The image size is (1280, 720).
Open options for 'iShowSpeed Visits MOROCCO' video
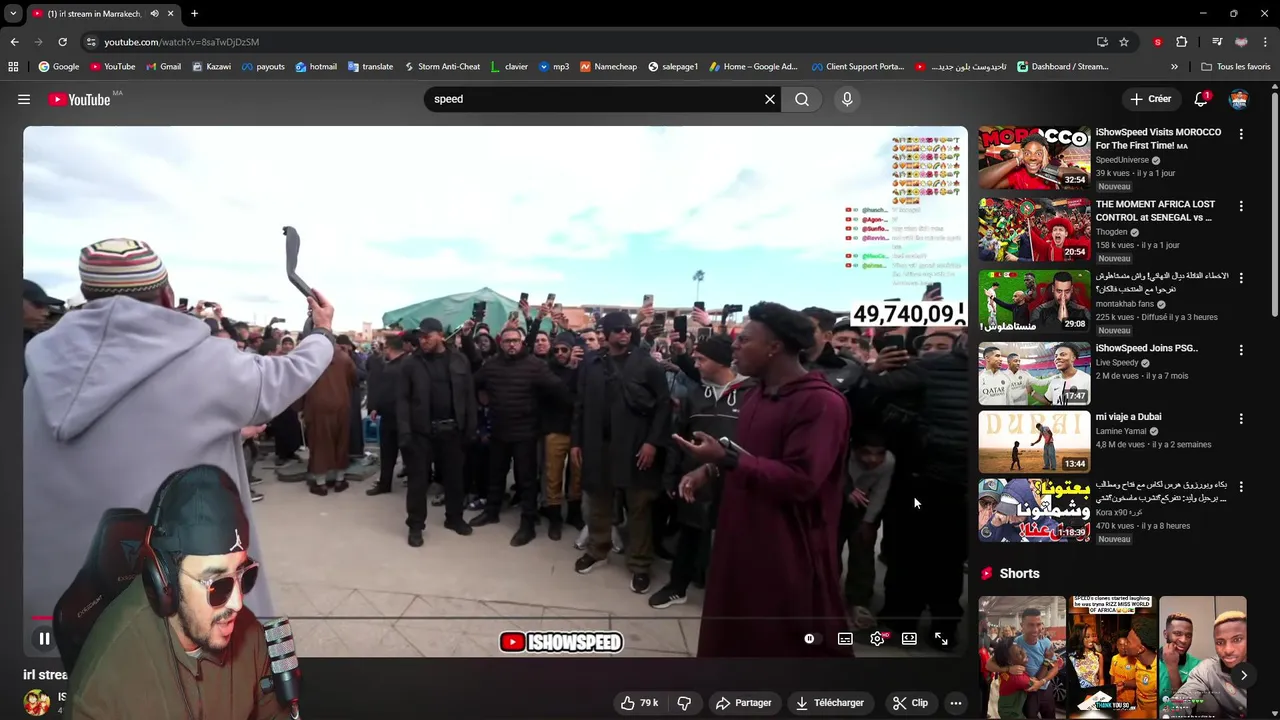tap(1241, 134)
